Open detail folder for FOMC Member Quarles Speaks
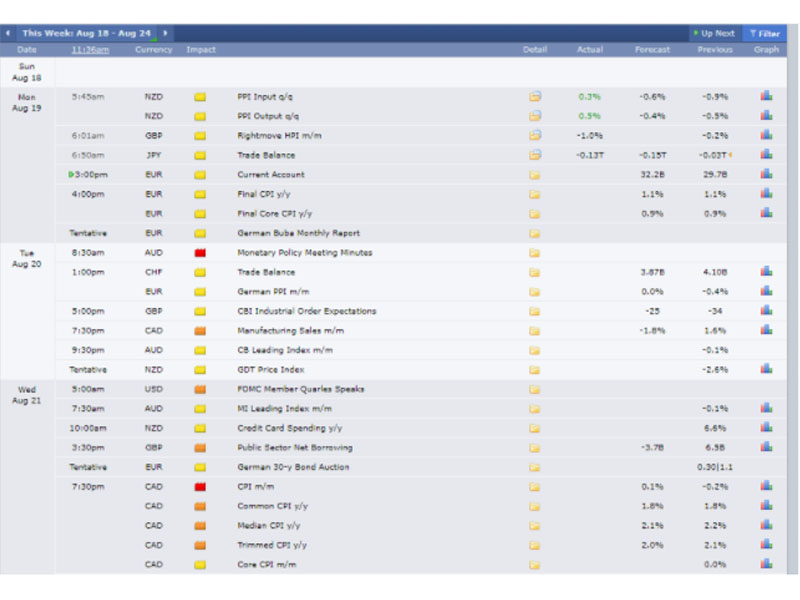800x600 pixels. [534, 389]
